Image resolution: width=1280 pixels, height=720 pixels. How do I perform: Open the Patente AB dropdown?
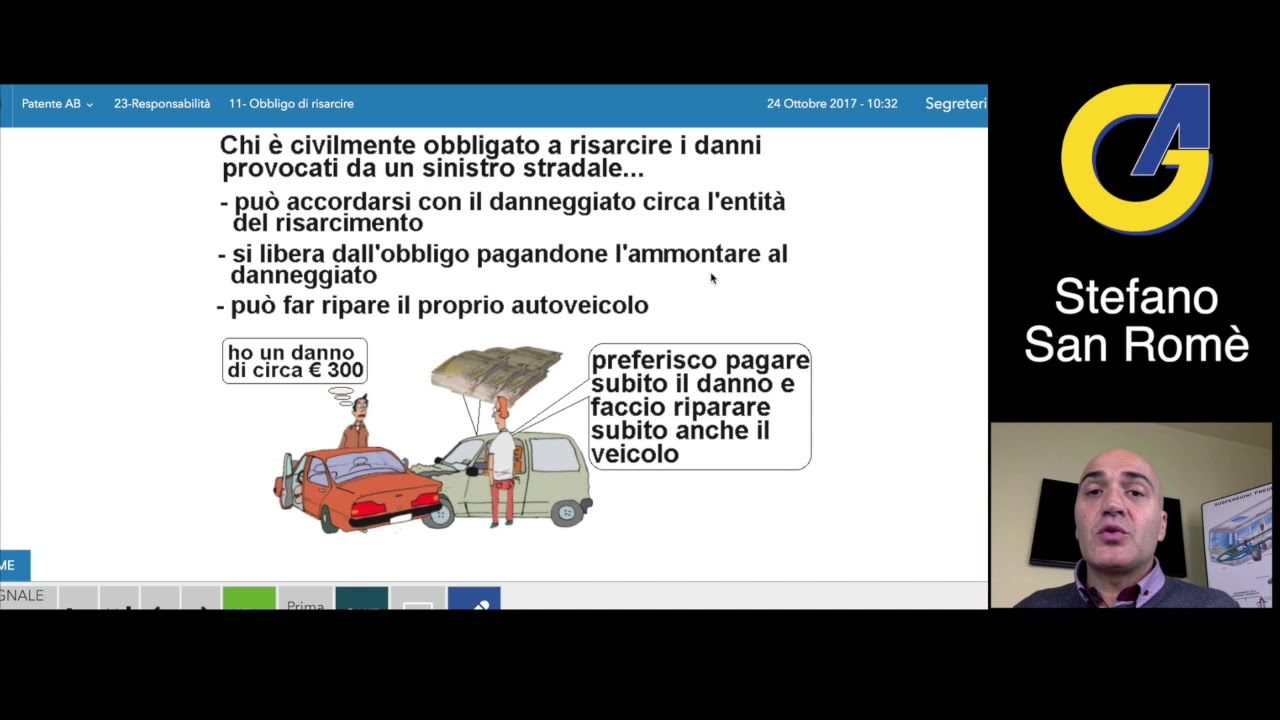(57, 104)
